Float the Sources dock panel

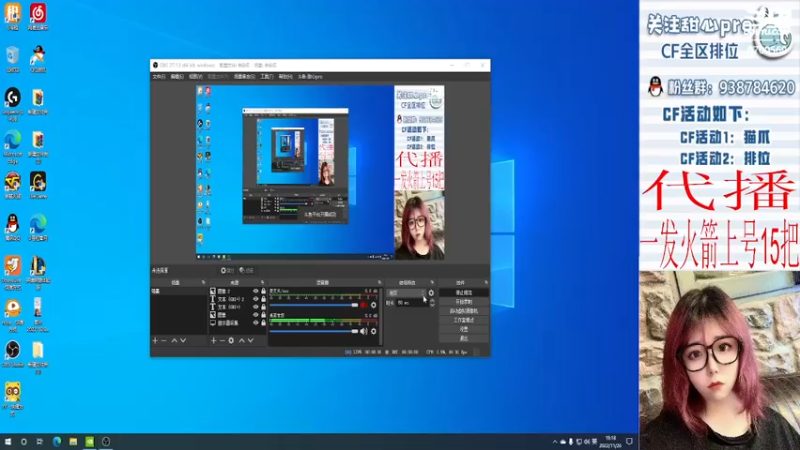pyautogui.click(x=262, y=282)
